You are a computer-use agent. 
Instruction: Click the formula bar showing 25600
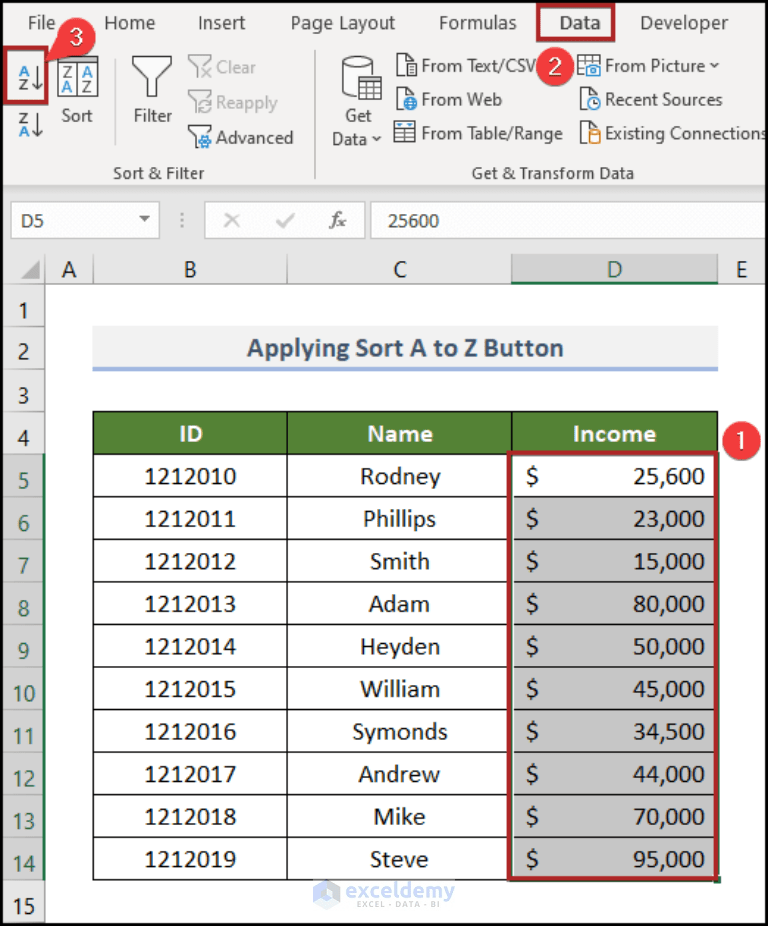pos(568,220)
